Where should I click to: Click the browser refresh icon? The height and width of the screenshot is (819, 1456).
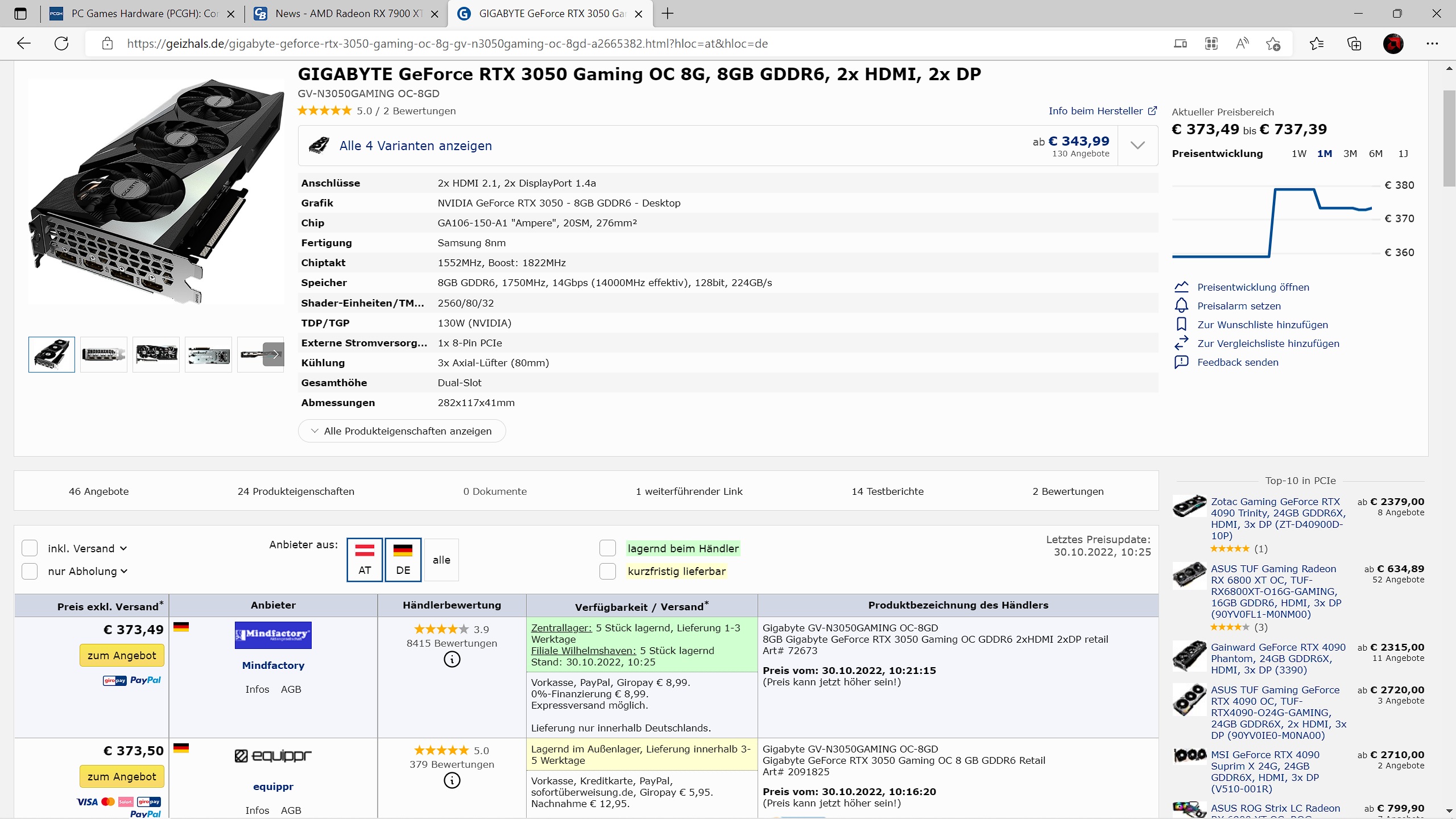click(61, 44)
